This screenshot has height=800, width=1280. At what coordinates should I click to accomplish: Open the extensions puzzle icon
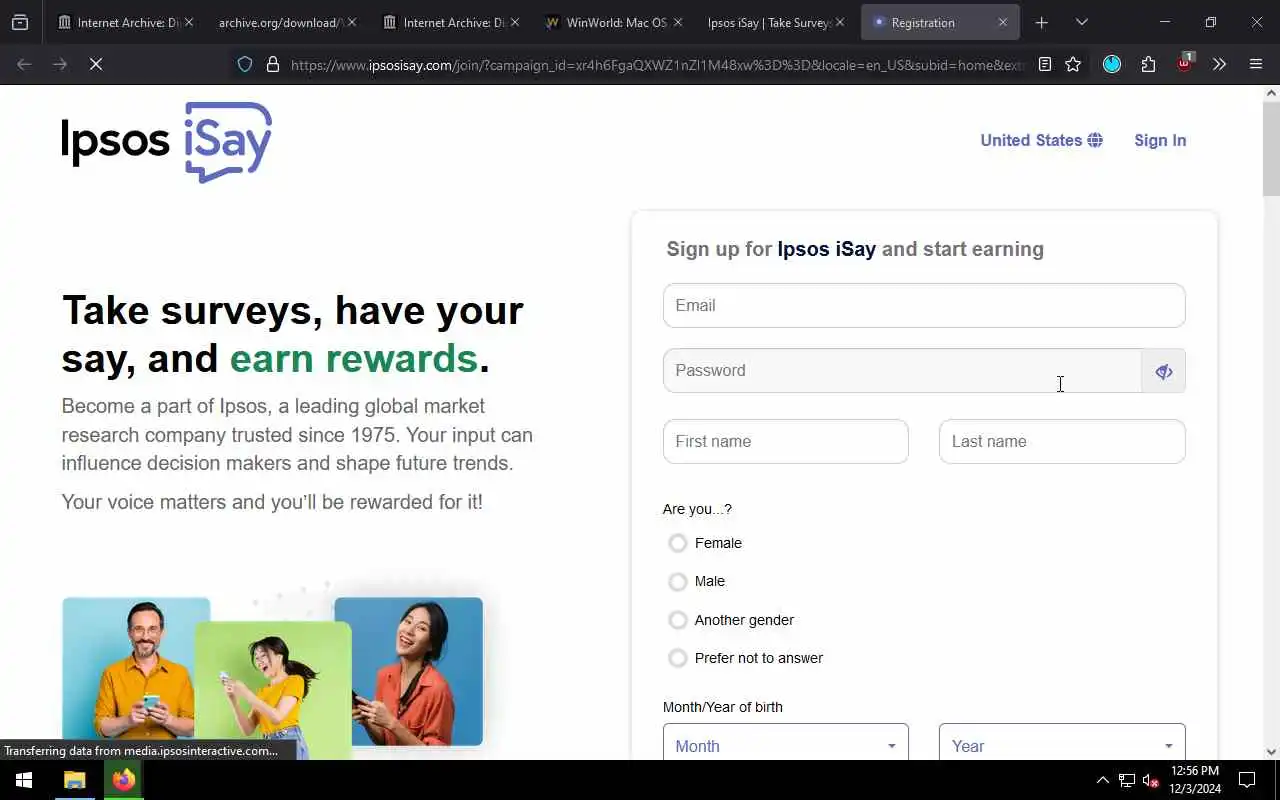(x=1148, y=64)
